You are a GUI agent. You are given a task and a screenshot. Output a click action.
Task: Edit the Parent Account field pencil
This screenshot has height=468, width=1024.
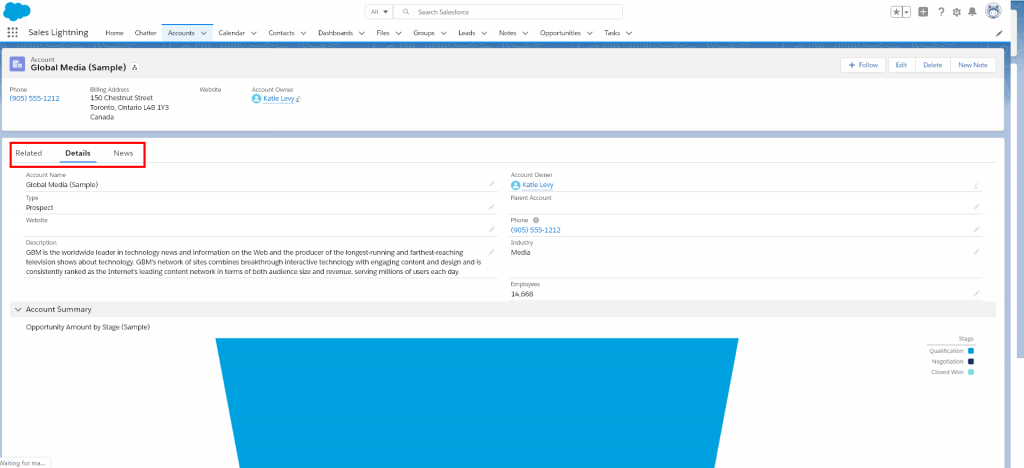976,207
